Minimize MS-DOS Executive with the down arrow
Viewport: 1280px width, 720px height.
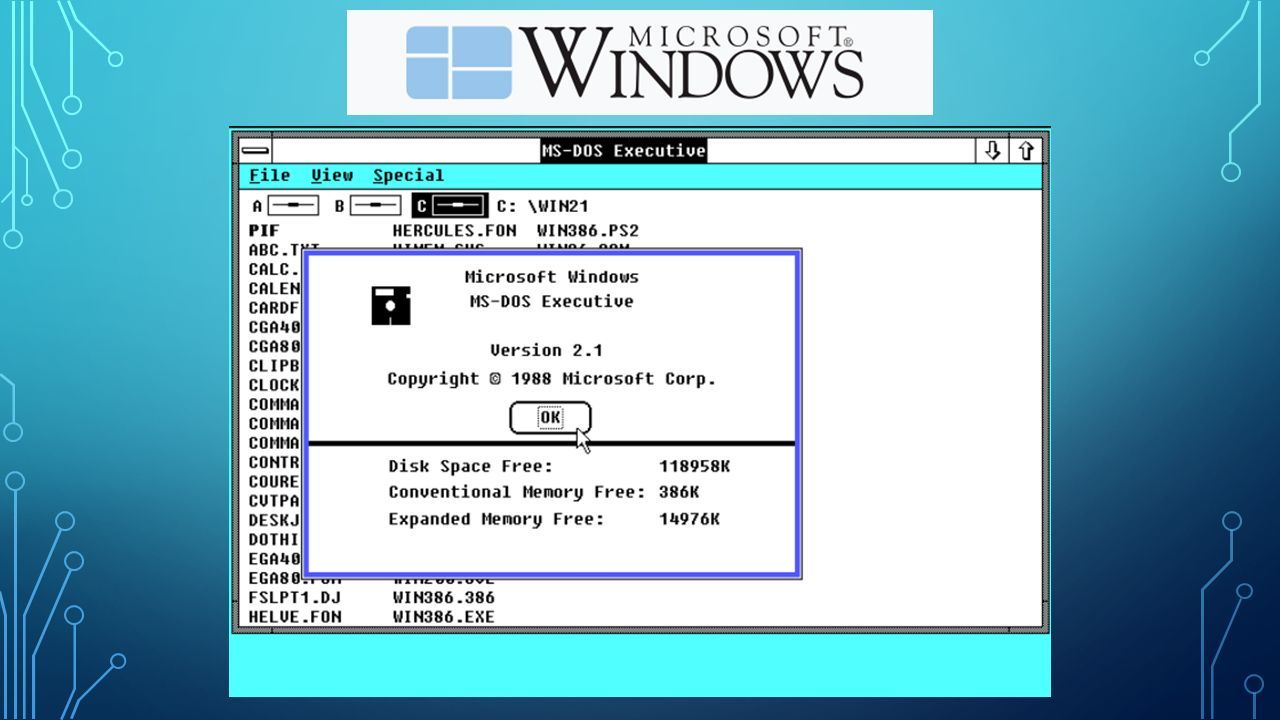point(992,151)
